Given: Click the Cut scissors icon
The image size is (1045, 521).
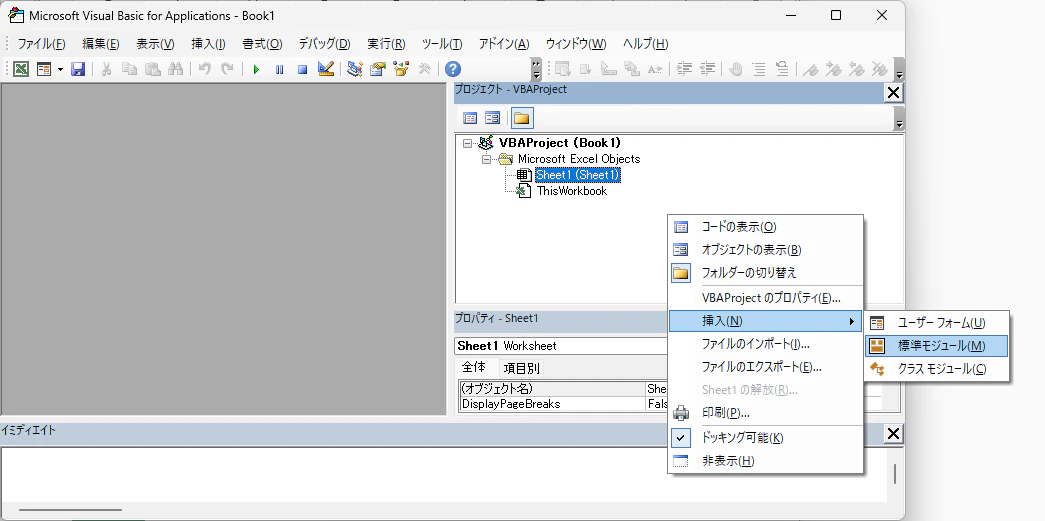Looking at the screenshot, I should click(x=106, y=69).
